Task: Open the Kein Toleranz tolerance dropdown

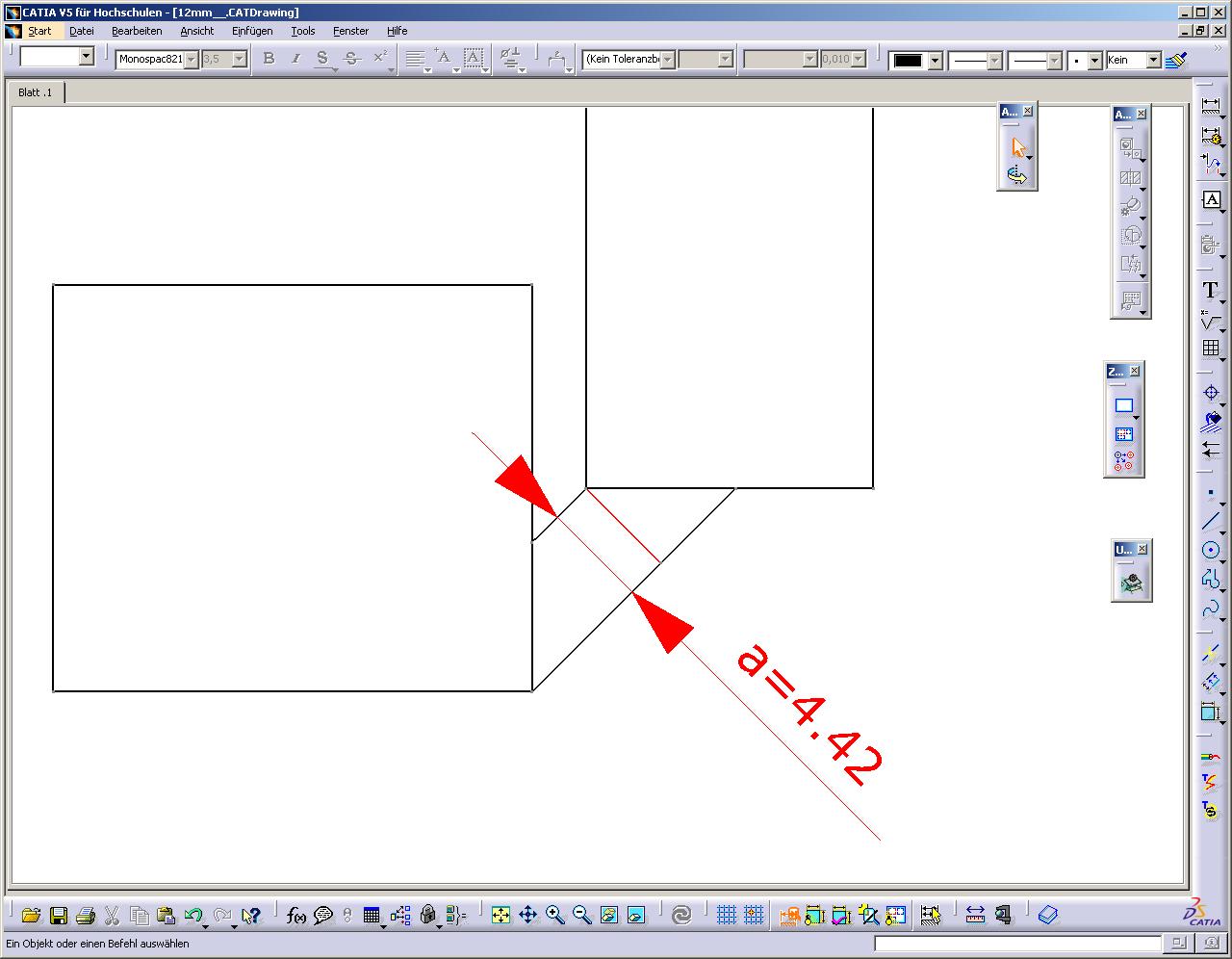Action: [667, 60]
